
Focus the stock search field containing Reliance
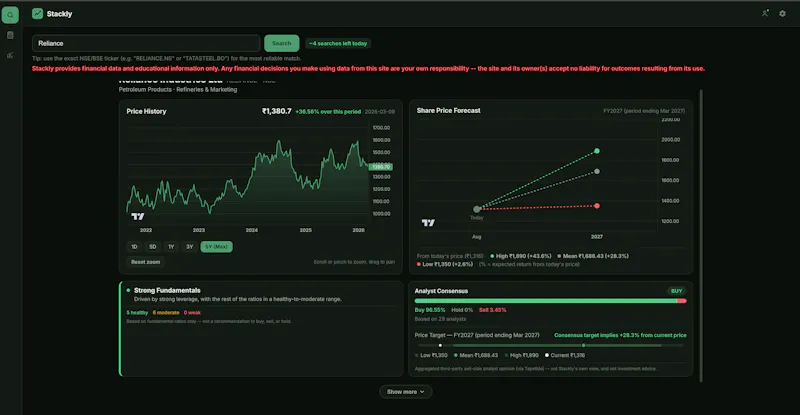146,43
